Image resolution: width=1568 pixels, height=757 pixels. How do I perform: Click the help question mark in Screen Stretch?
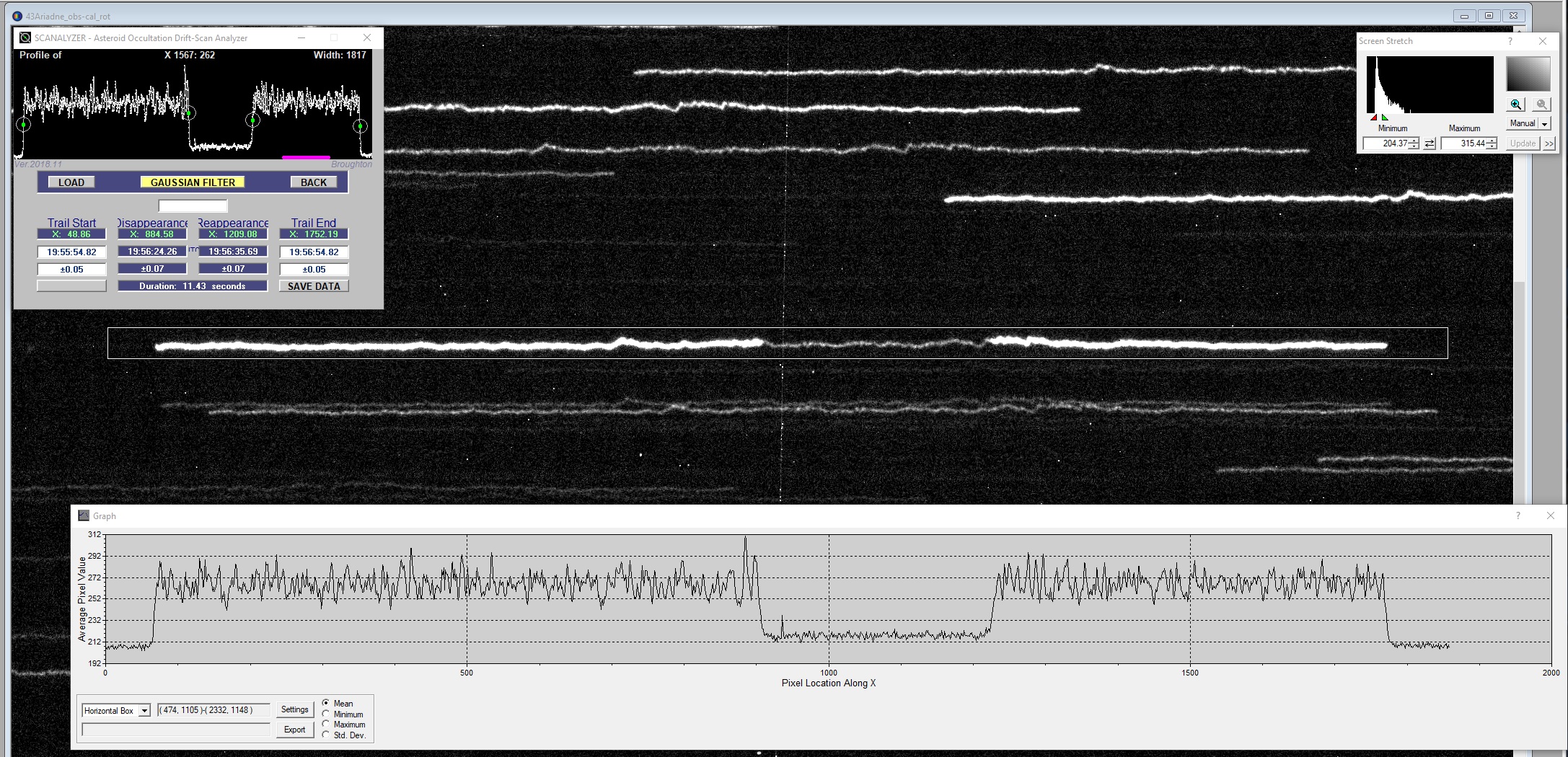click(1510, 41)
